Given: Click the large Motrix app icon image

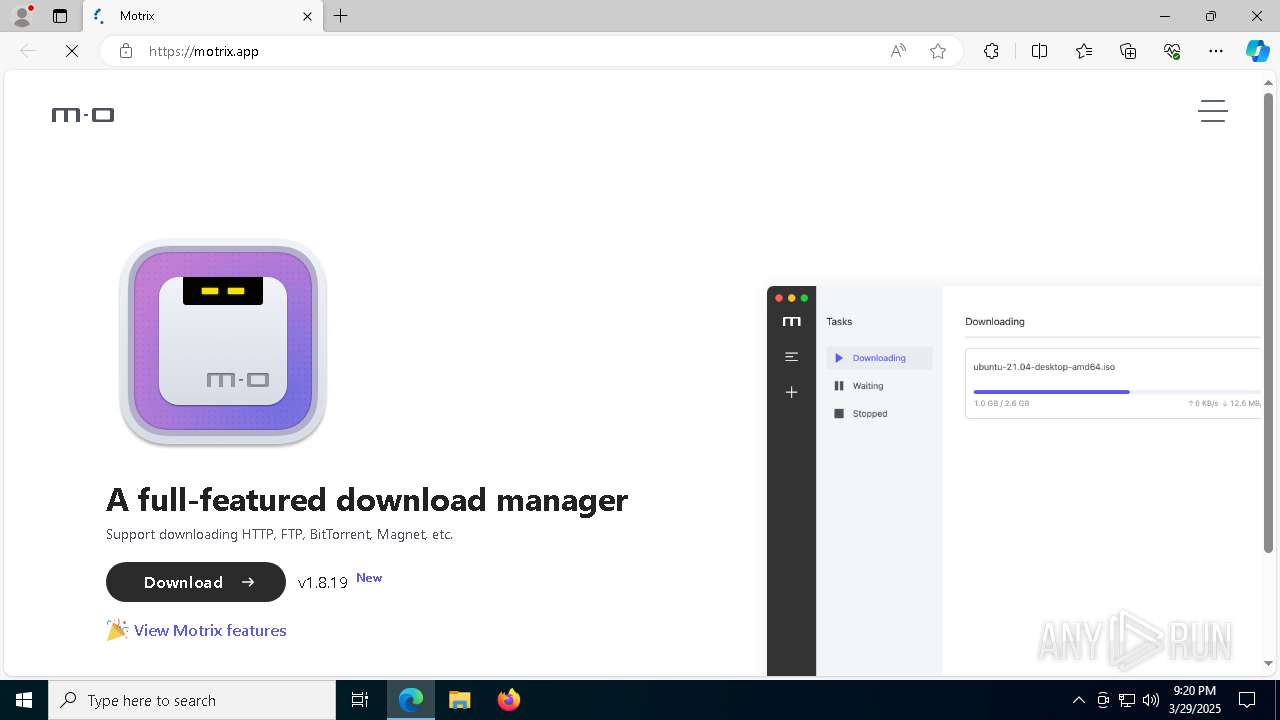Looking at the screenshot, I should 223,343.
